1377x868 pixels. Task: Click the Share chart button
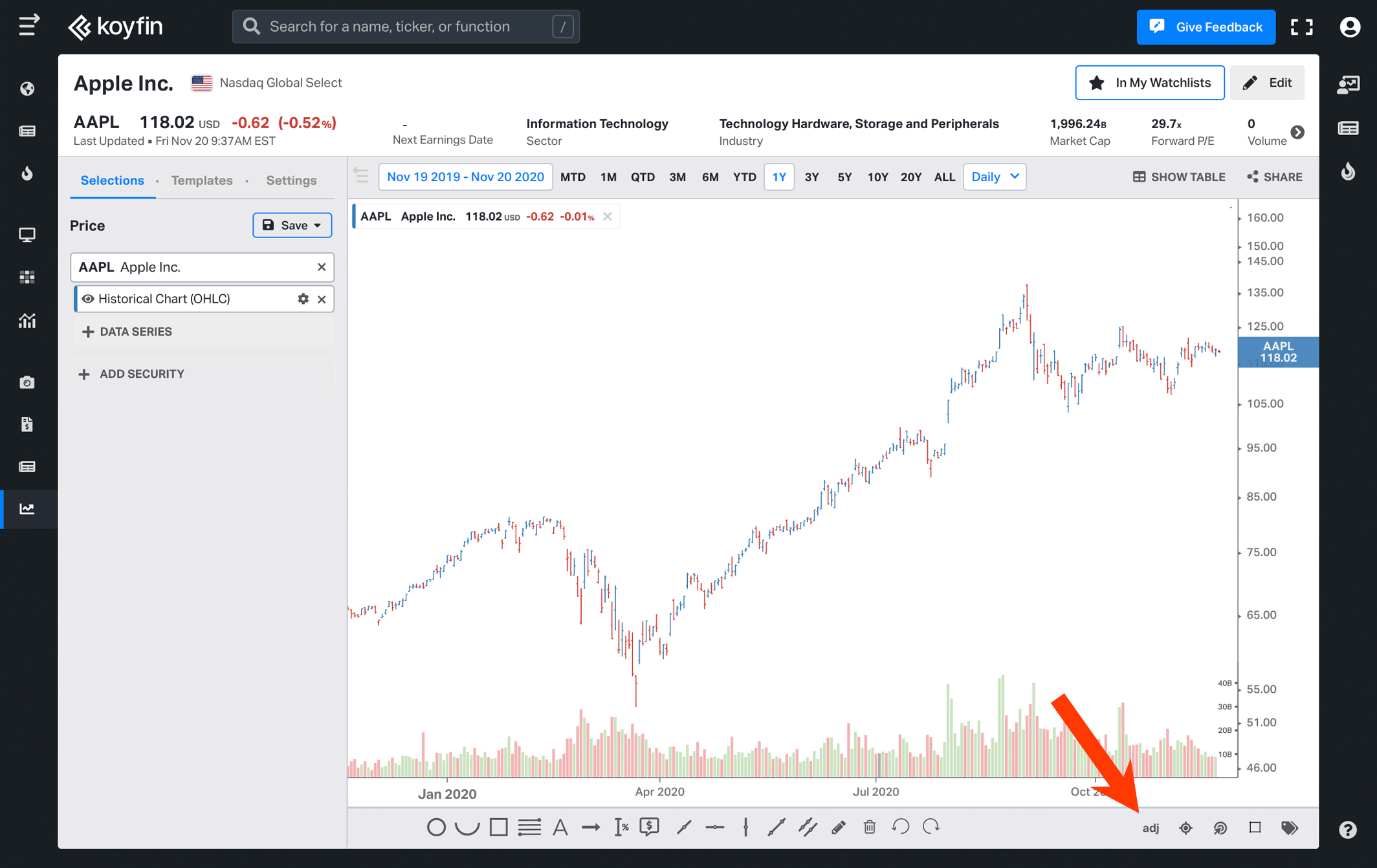1275,177
